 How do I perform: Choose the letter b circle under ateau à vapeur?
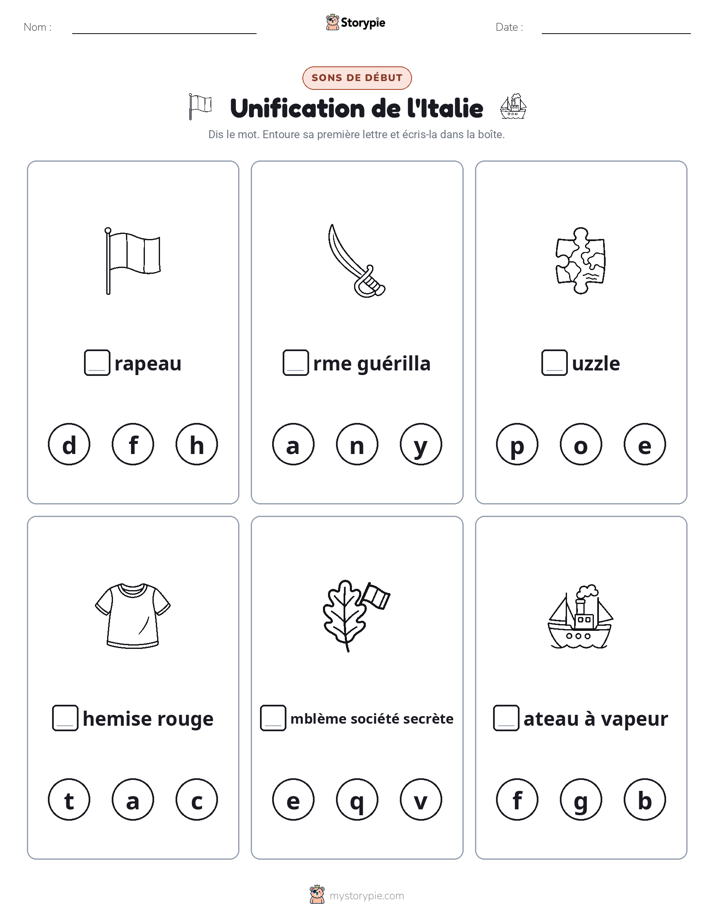[644, 800]
